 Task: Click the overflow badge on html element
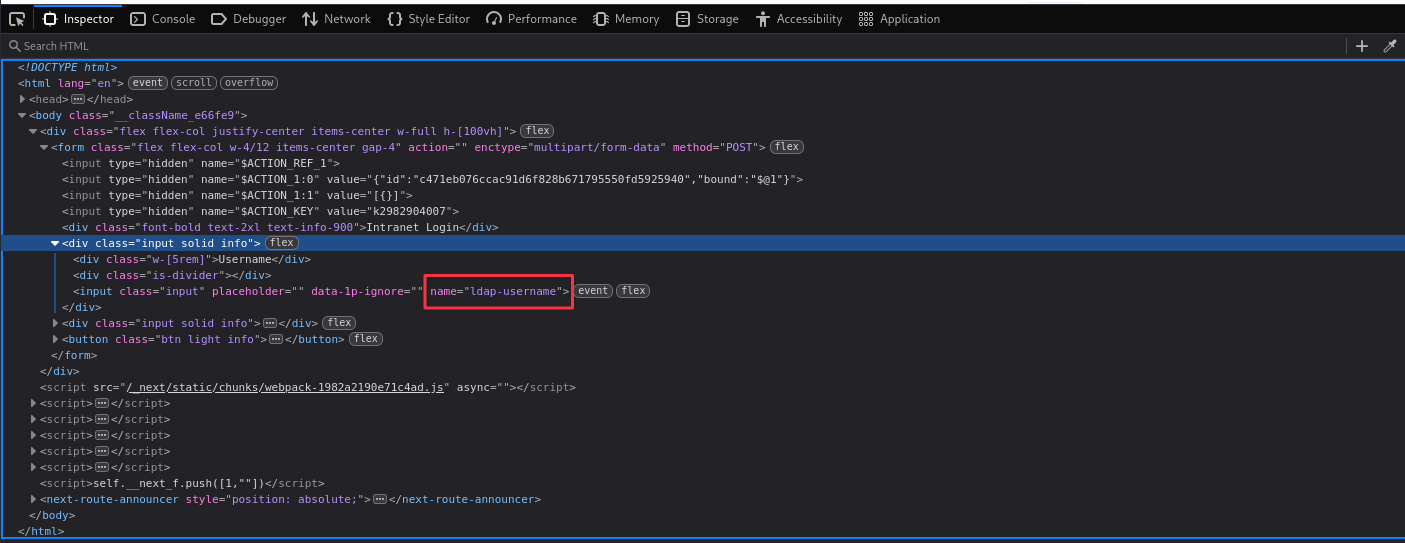tap(249, 83)
